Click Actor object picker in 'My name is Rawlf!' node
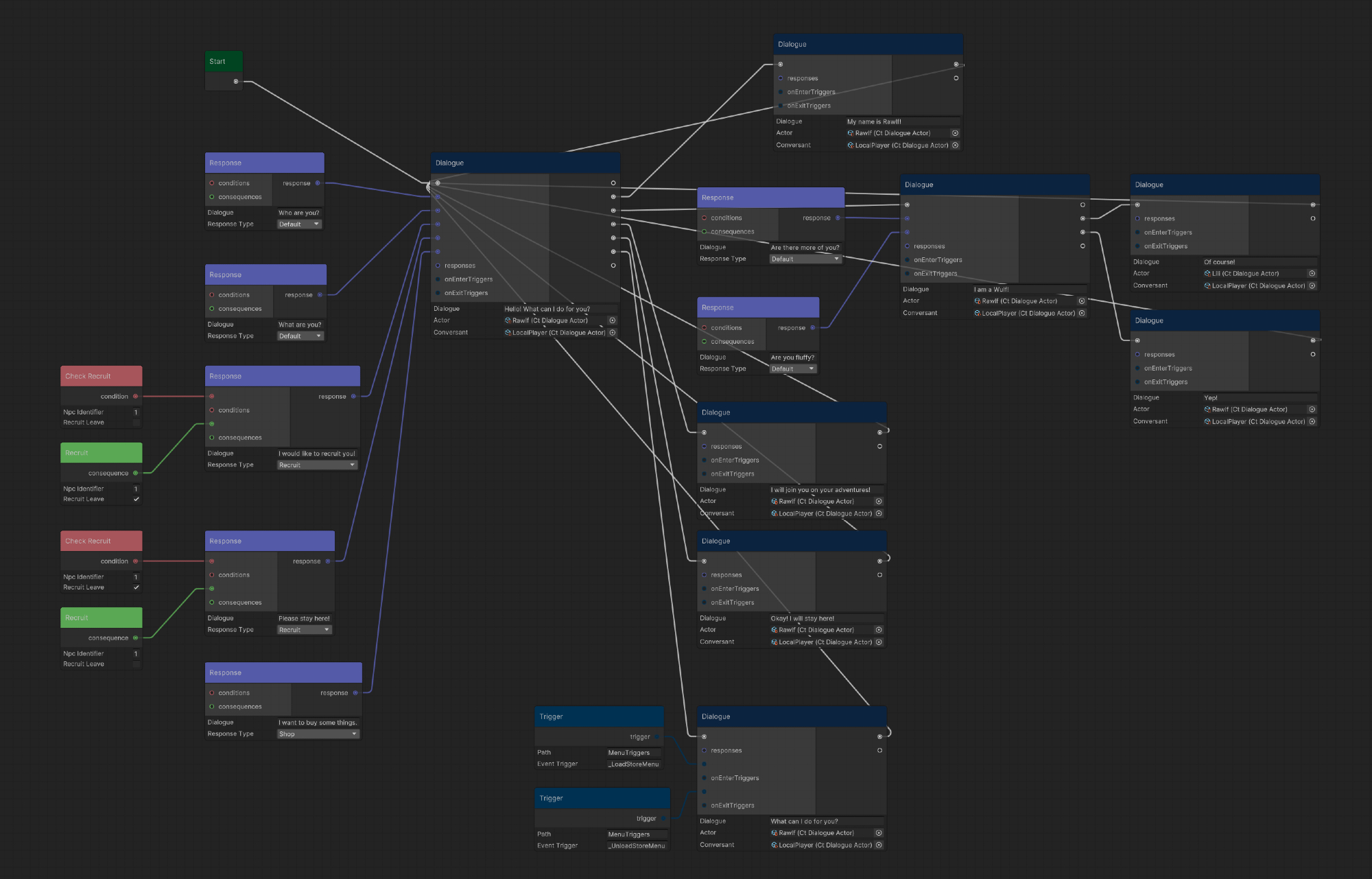 click(x=955, y=133)
